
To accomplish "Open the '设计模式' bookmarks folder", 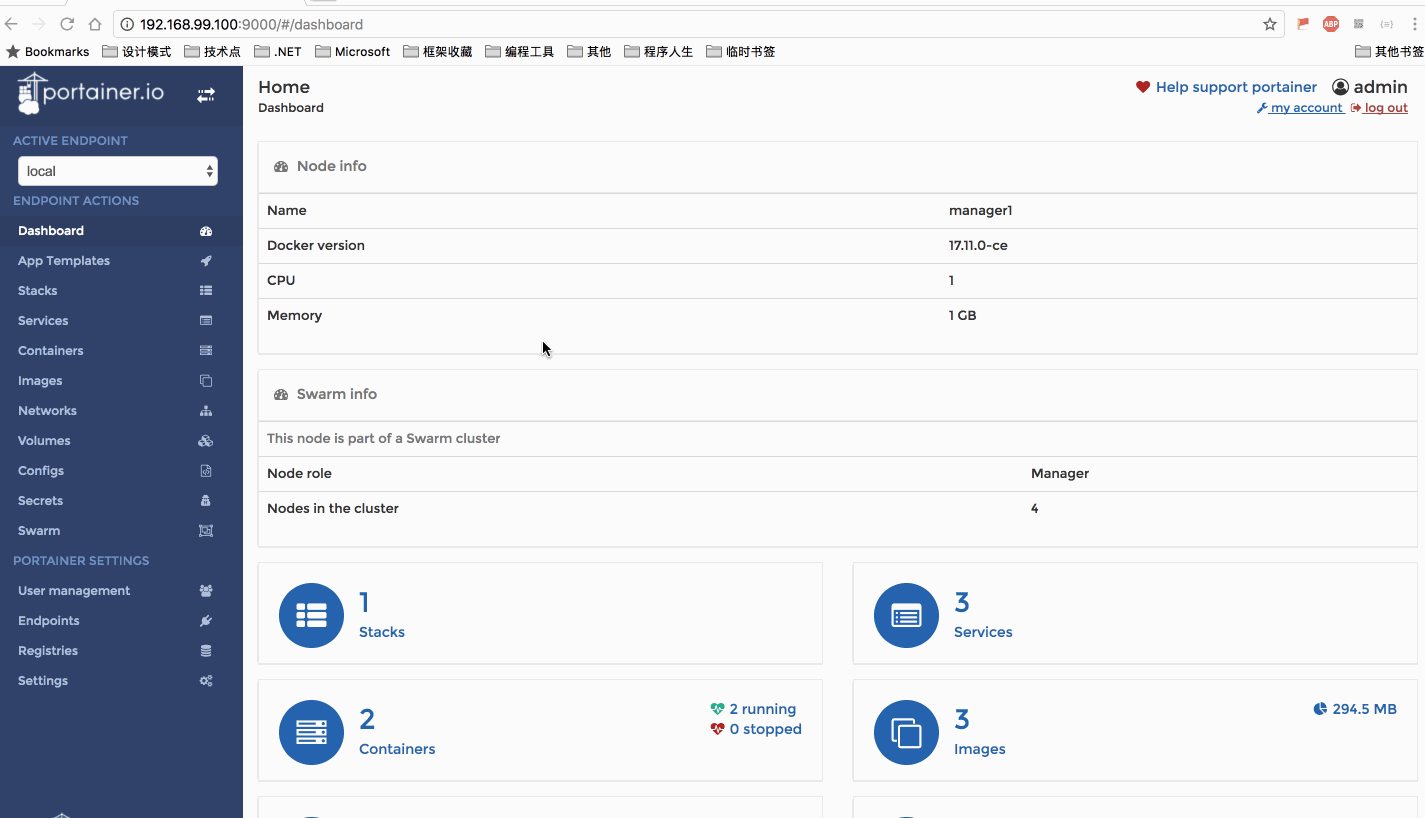I will coord(137,51).
